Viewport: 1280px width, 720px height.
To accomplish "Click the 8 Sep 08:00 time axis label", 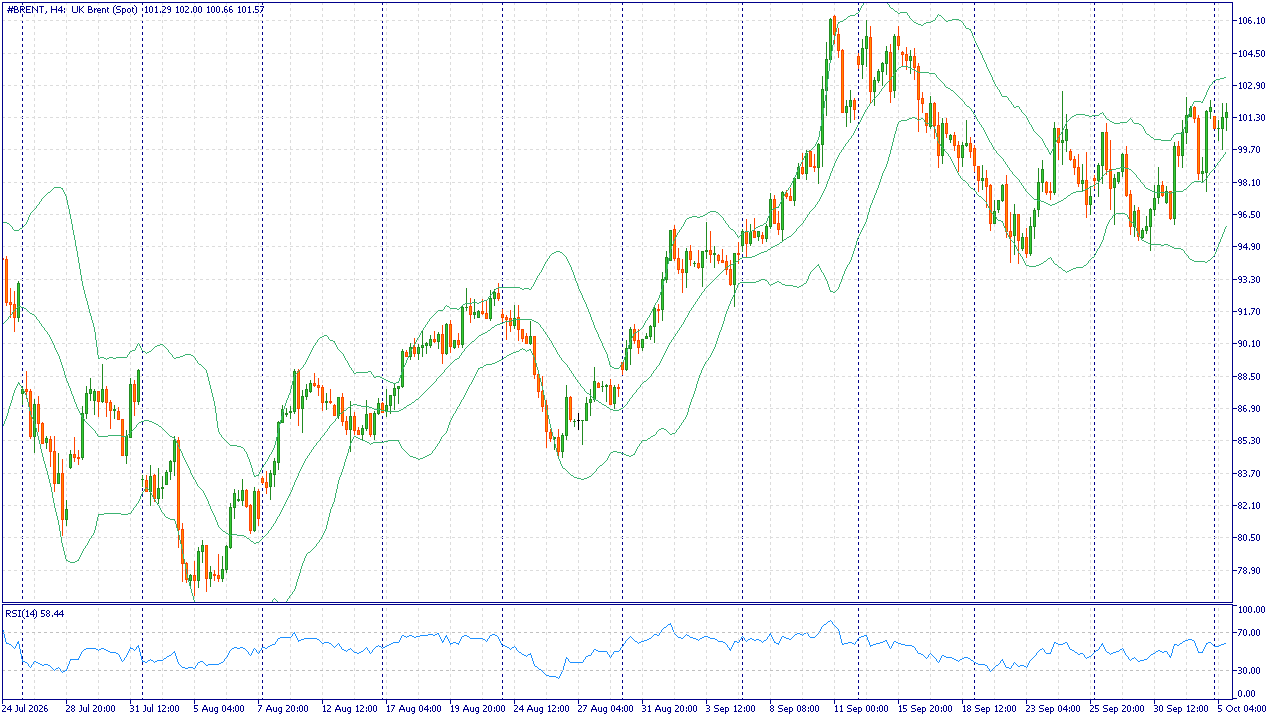I will pos(794,709).
